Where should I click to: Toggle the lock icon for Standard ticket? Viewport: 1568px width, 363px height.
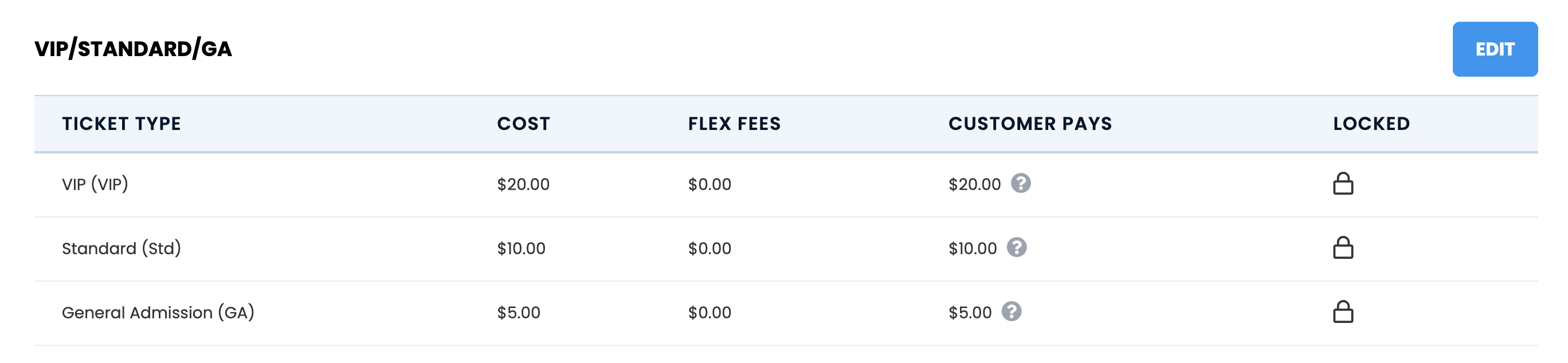point(1343,247)
